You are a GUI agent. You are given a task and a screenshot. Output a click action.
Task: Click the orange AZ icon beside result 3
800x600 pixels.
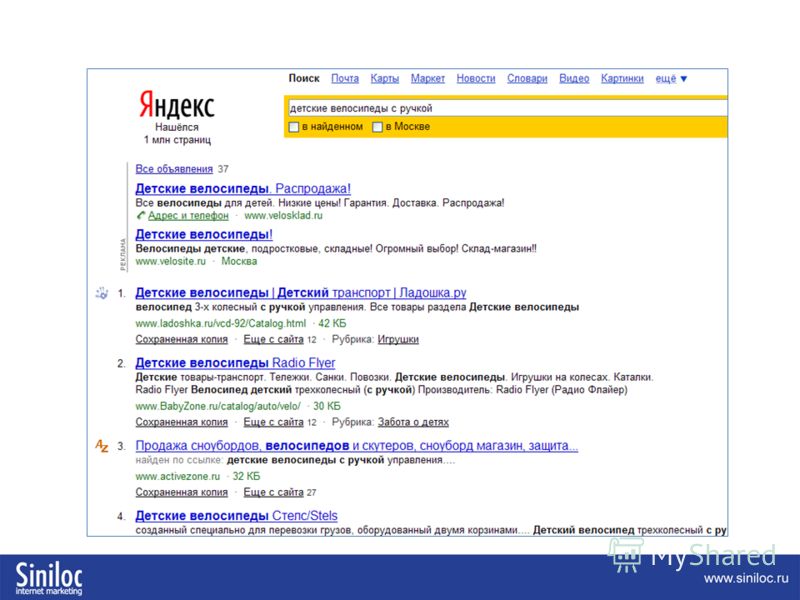(102, 445)
